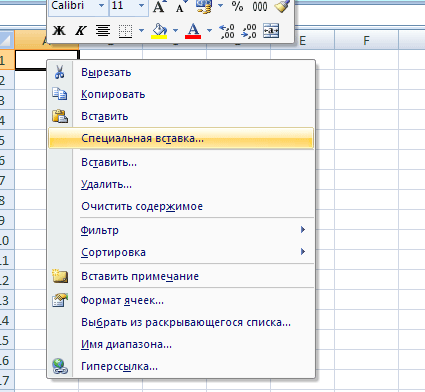
Task: Open the accounting format dropdown arrow
Action: [220, 6]
